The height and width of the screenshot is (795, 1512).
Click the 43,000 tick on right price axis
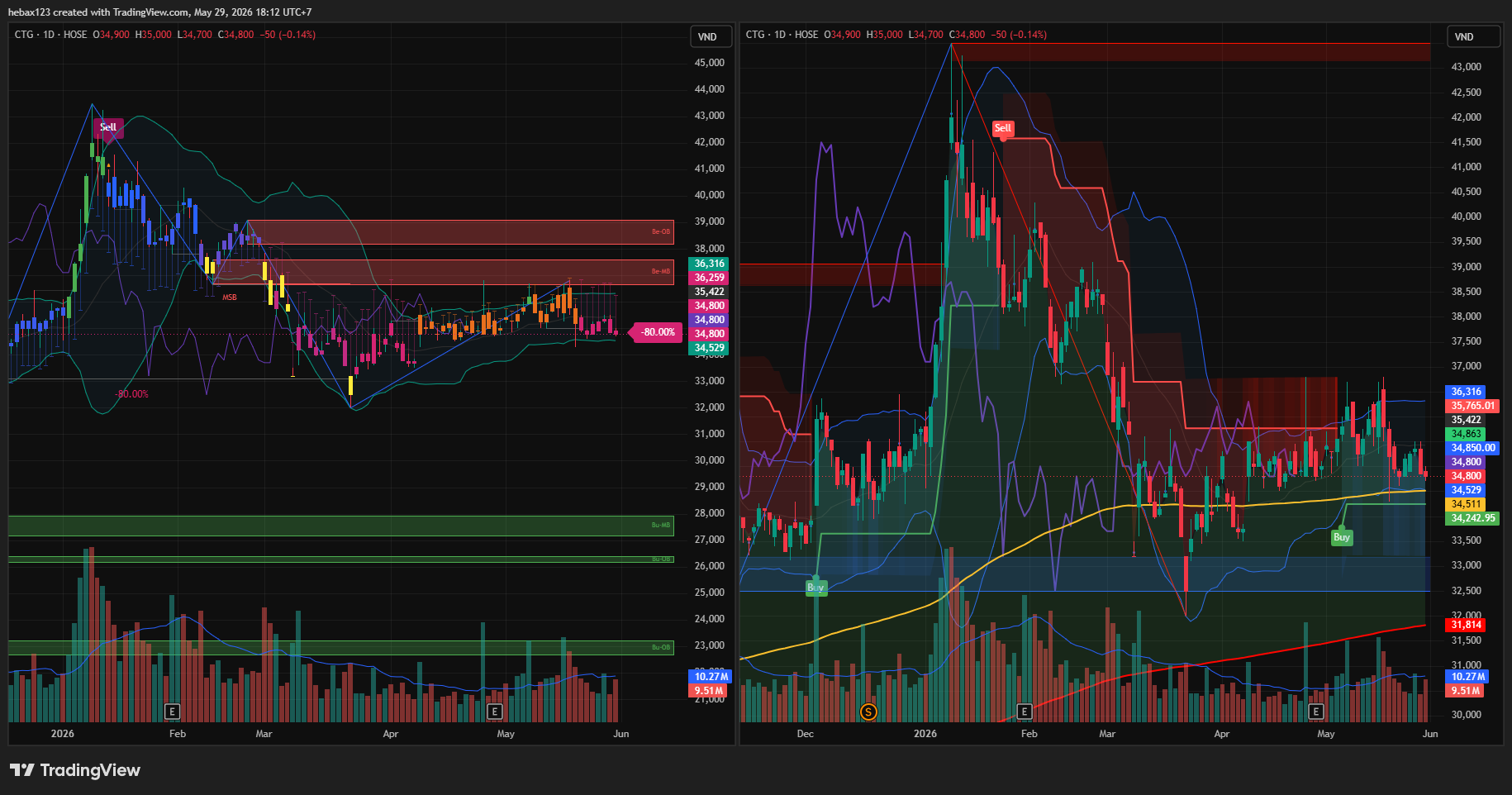(x=1467, y=67)
